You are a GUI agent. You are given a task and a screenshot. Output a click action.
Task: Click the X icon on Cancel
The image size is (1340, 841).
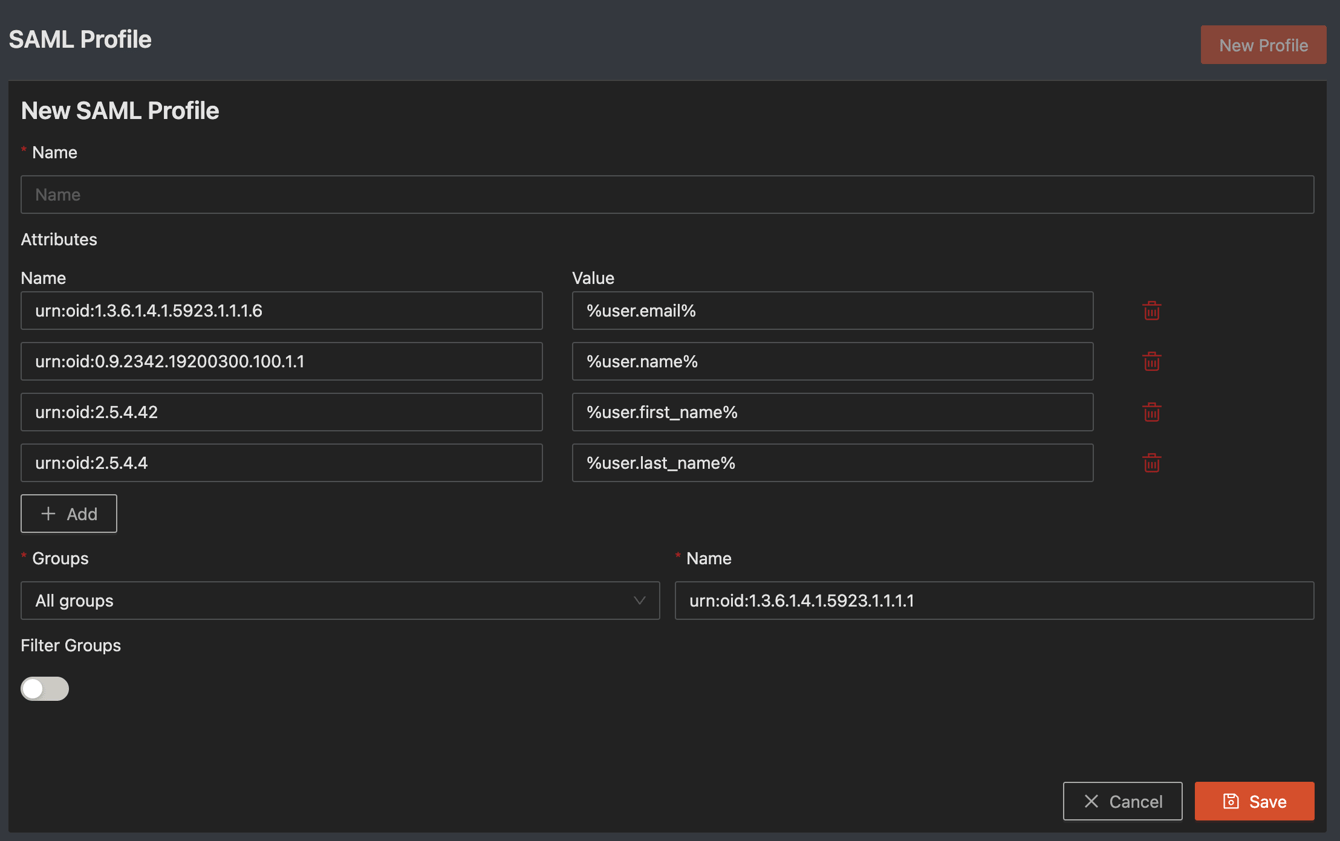[1091, 801]
